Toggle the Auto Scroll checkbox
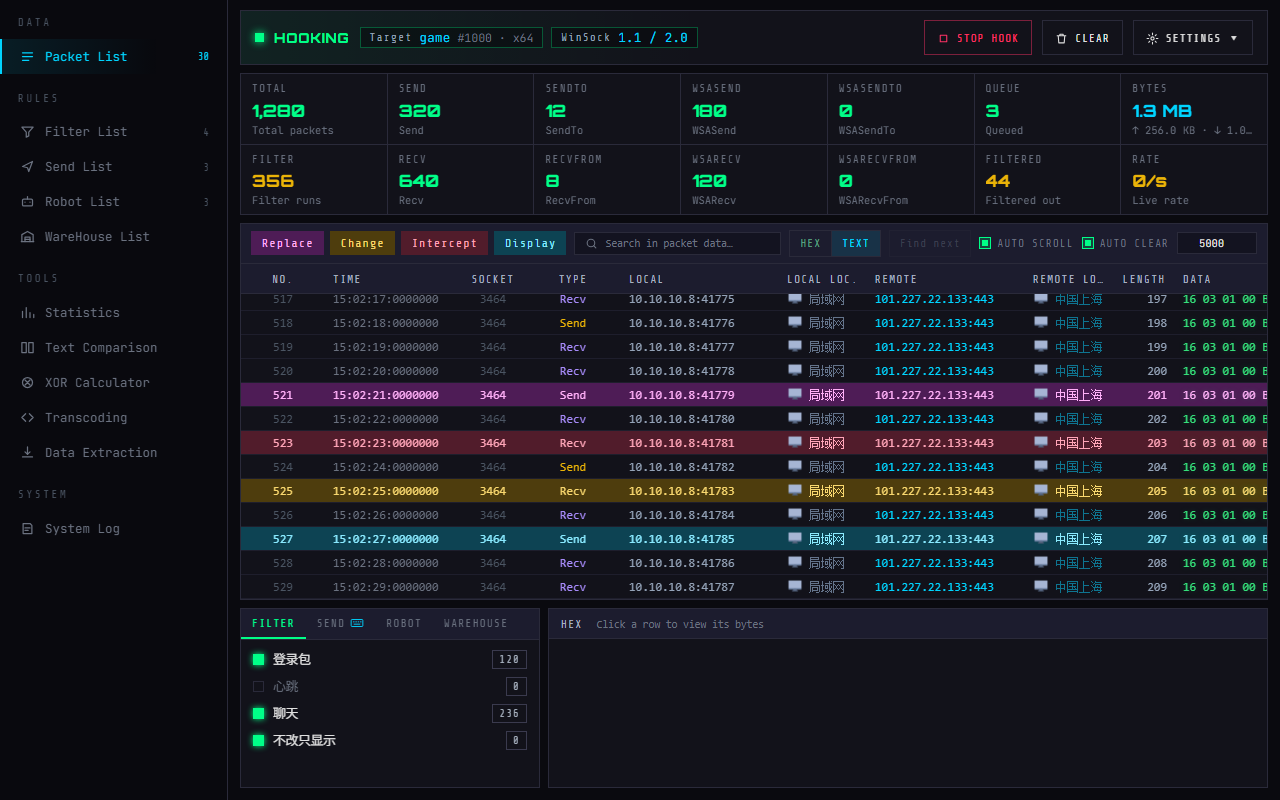1280x800 pixels. [x=985, y=243]
